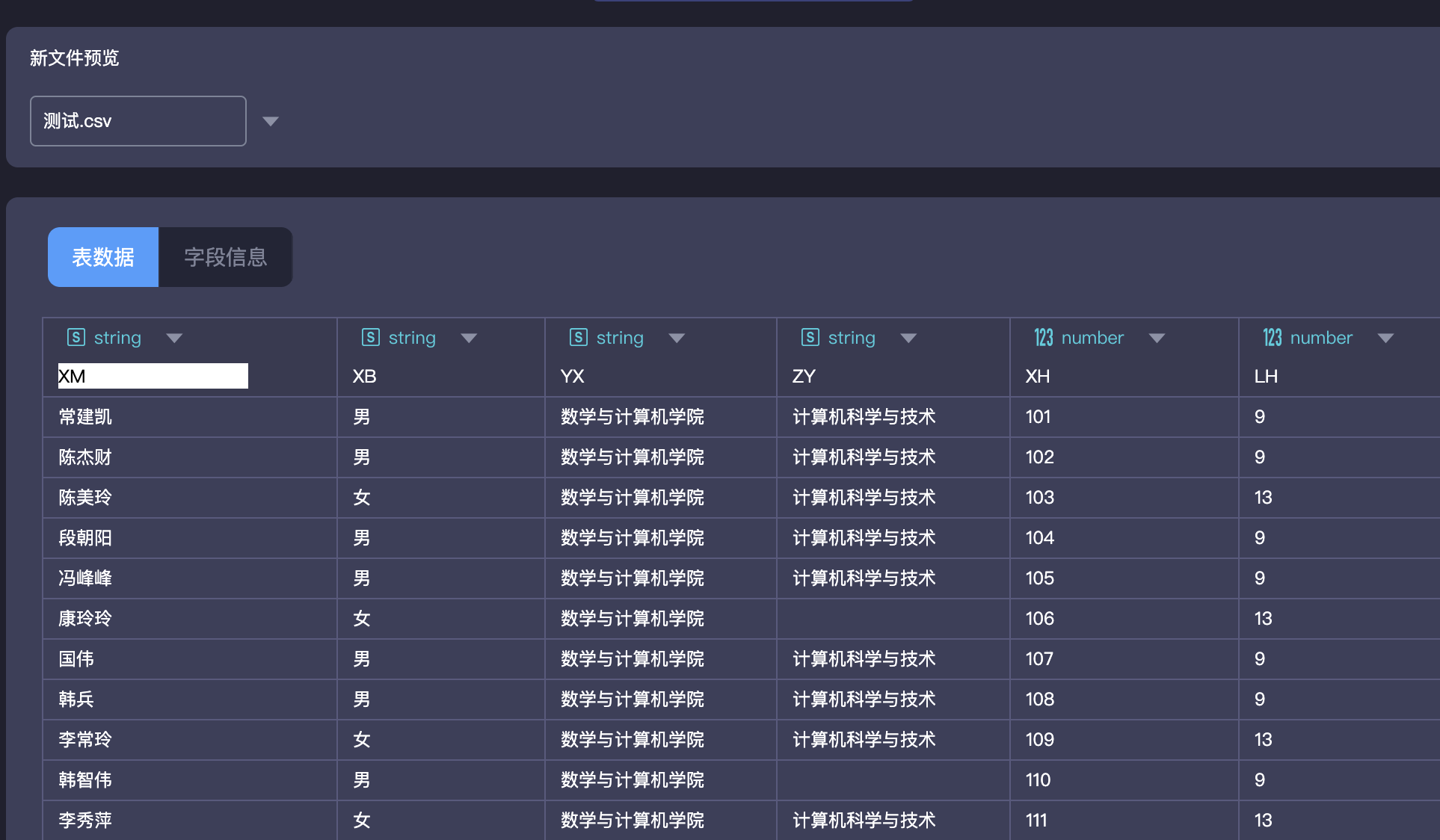Click the XH value 110
1440x840 pixels.
(1038, 780)
